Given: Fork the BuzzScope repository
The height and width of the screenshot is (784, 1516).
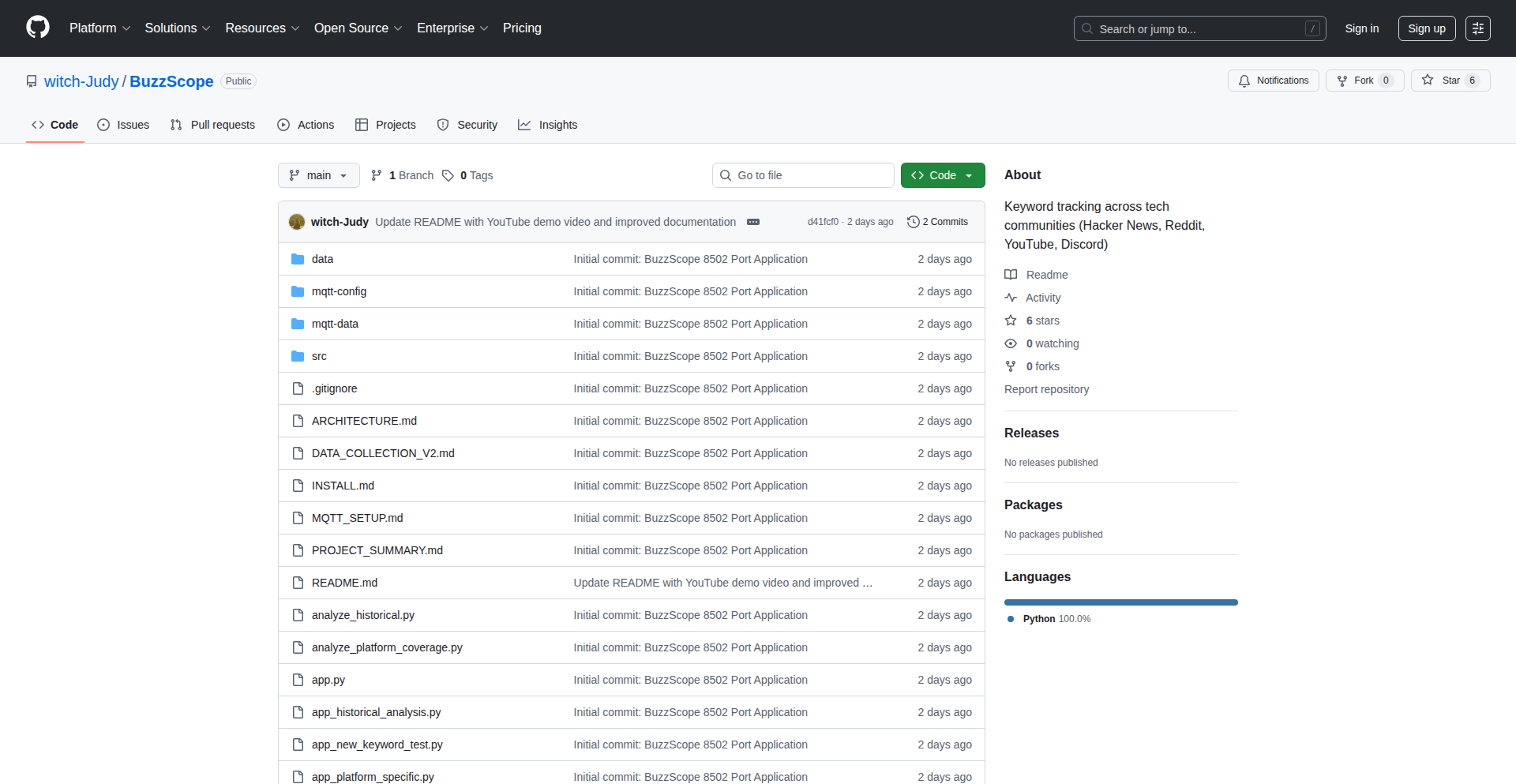Looking at the screenshot, I should pos(1364,81).
